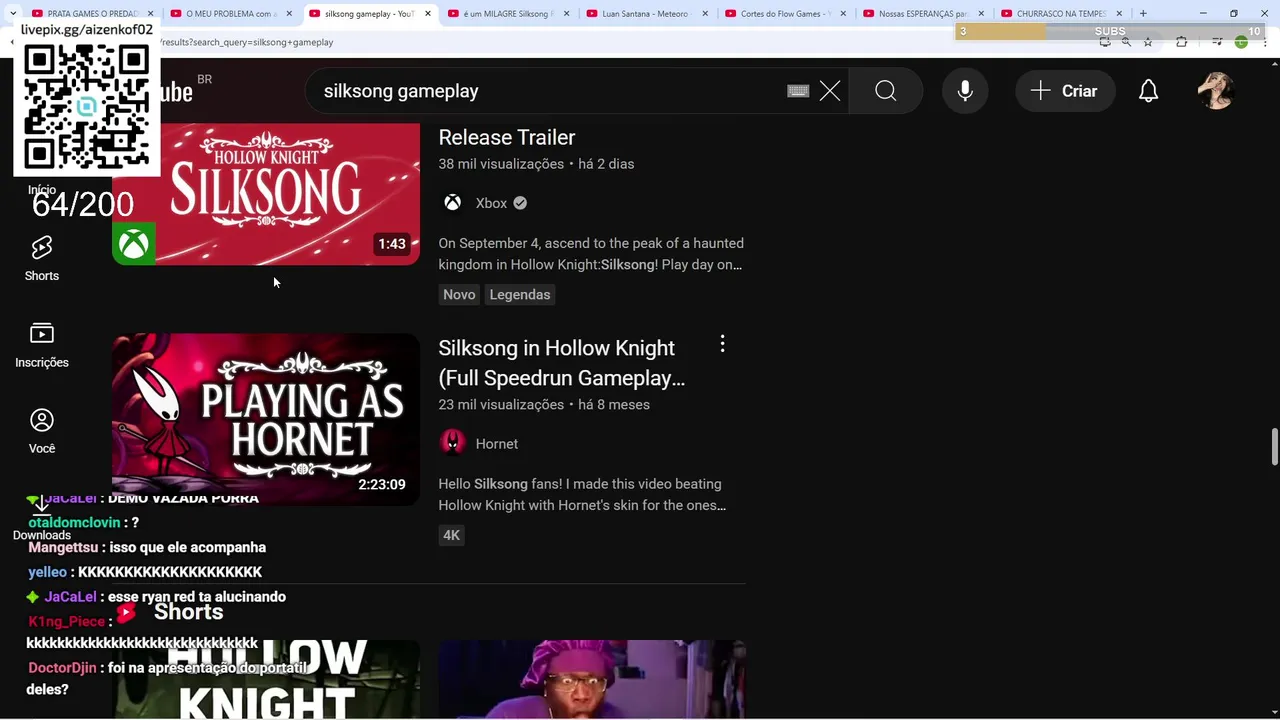Click the livepix QR code overlay

[86, 108]
